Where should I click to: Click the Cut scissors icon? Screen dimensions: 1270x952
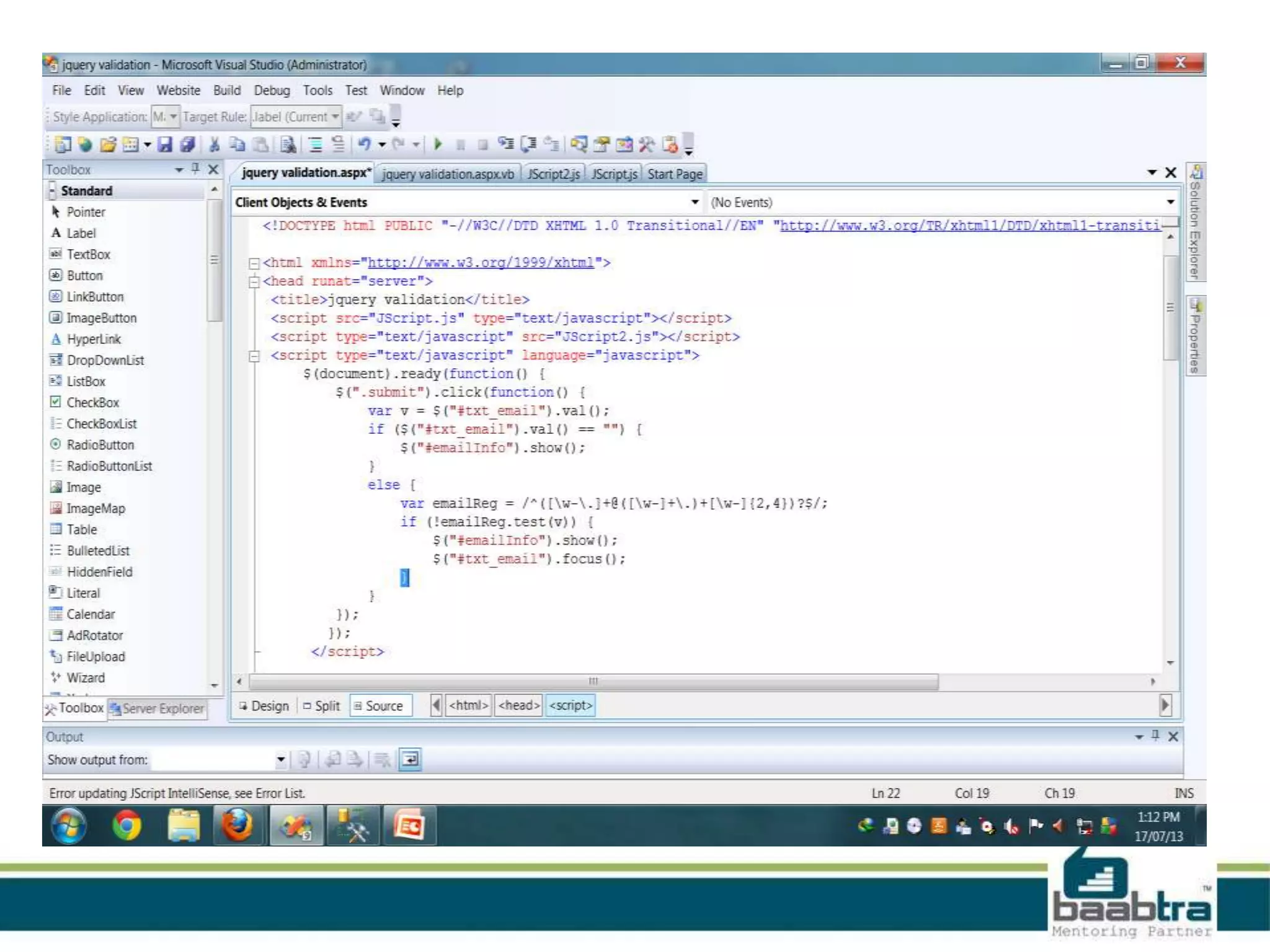tap(214, 144)
